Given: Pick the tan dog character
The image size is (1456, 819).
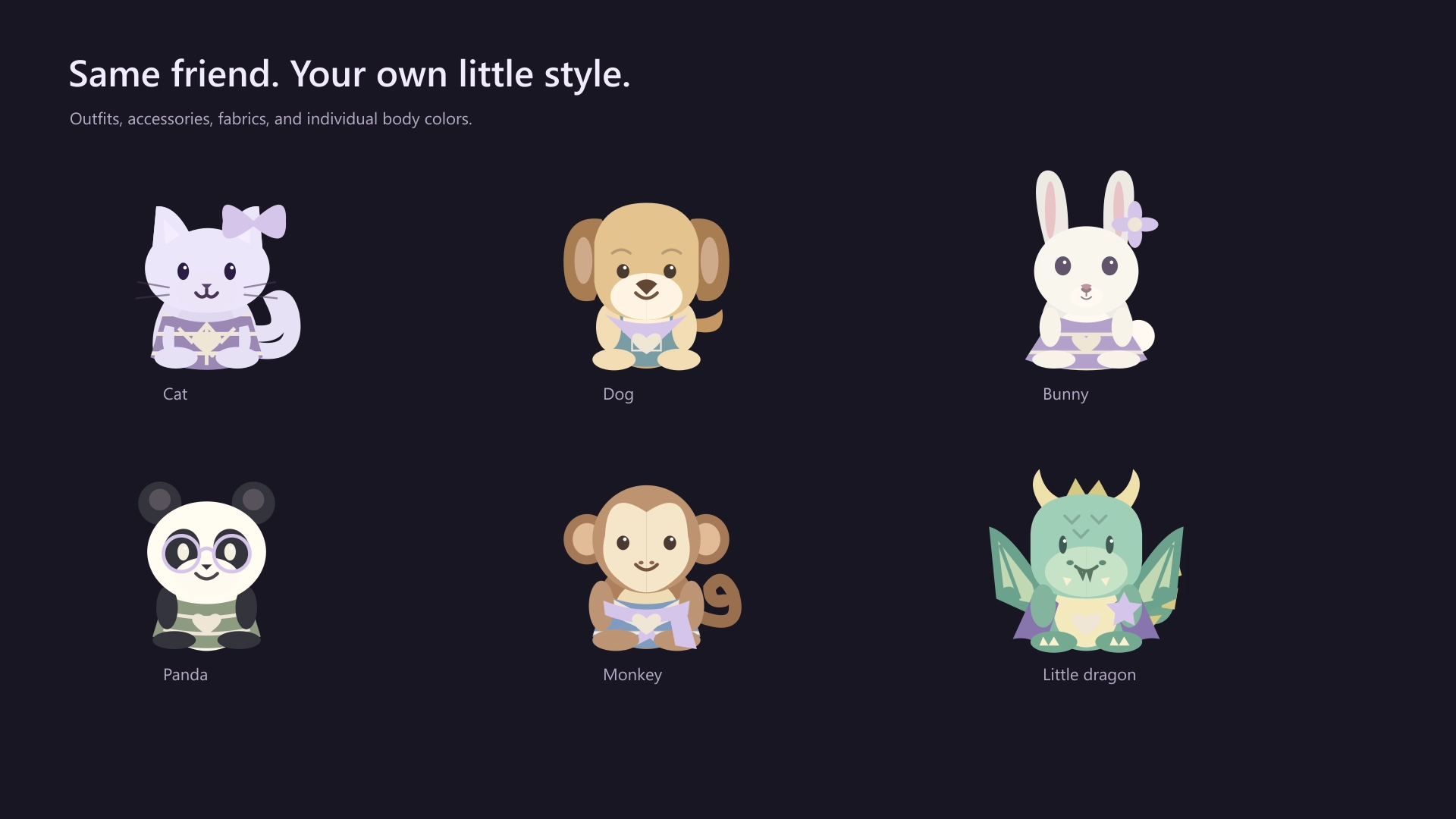Looking at the screenshot, I should (x=646, y=286).
